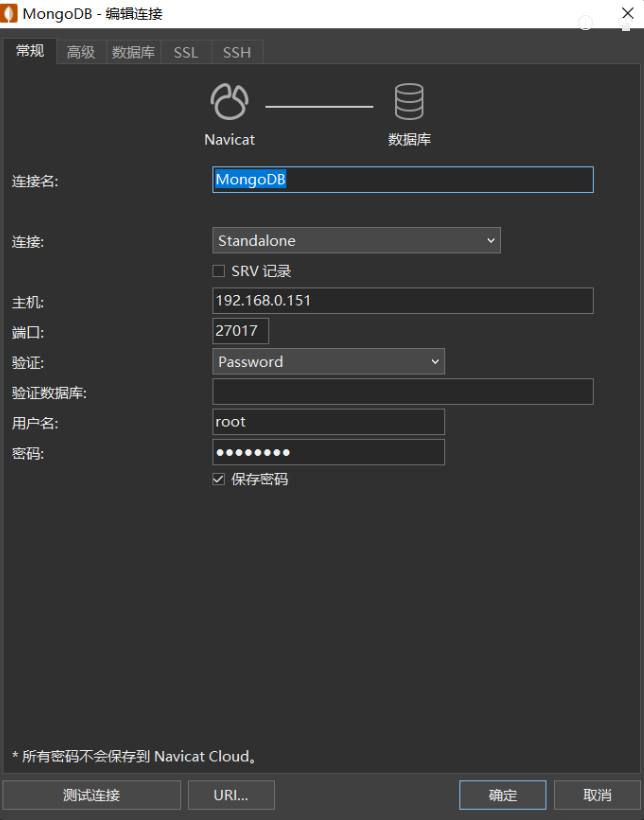644x820 pixels.
Task: Click the 数据库 label under the cylinder
Action: [x=409, y=140]
